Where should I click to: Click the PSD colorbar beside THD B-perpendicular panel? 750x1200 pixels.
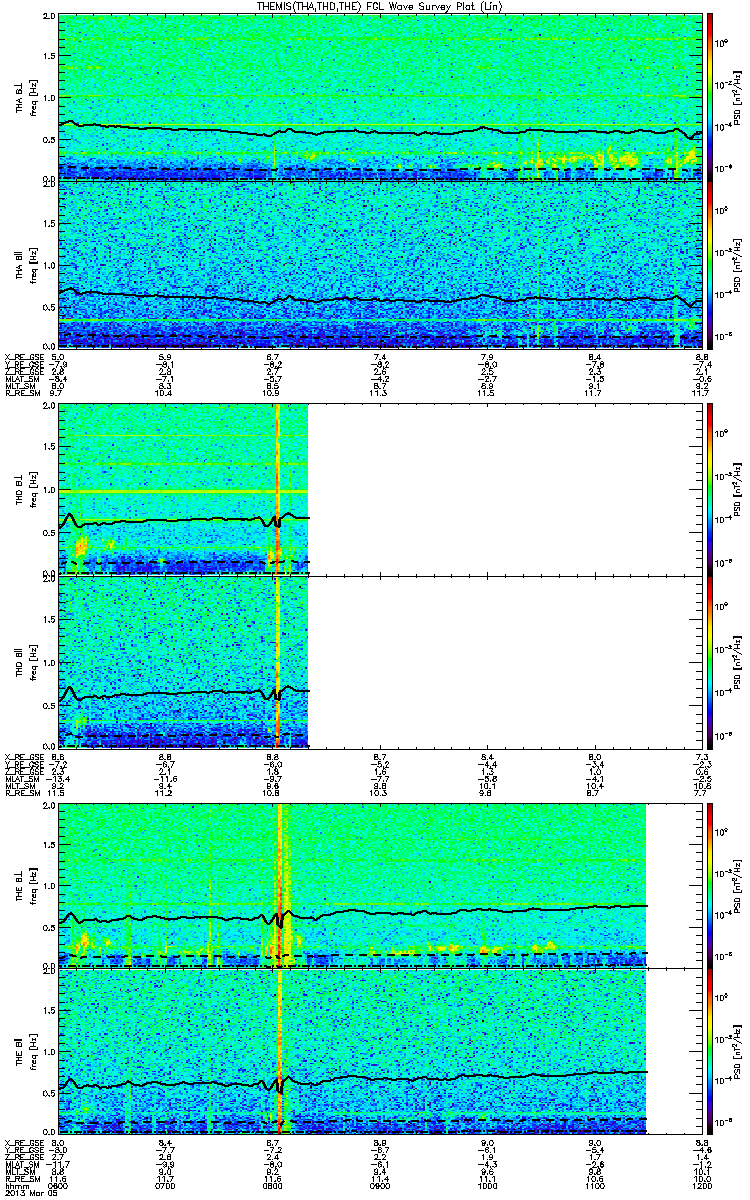[711, 489]
